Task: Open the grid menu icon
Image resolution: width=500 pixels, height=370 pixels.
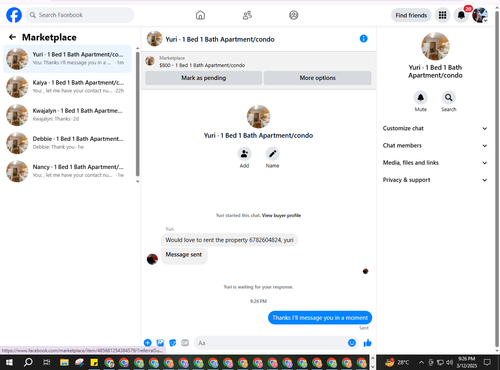Action: (442, 15)
